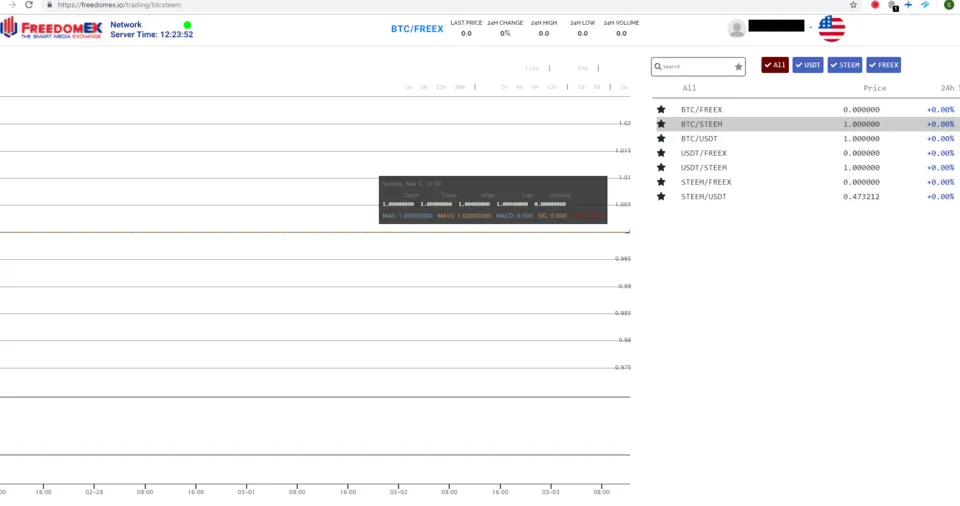Click the green network status indicator
Image resolution: width=960 pixels, height=506 pixels.
(x=187, y=25)
